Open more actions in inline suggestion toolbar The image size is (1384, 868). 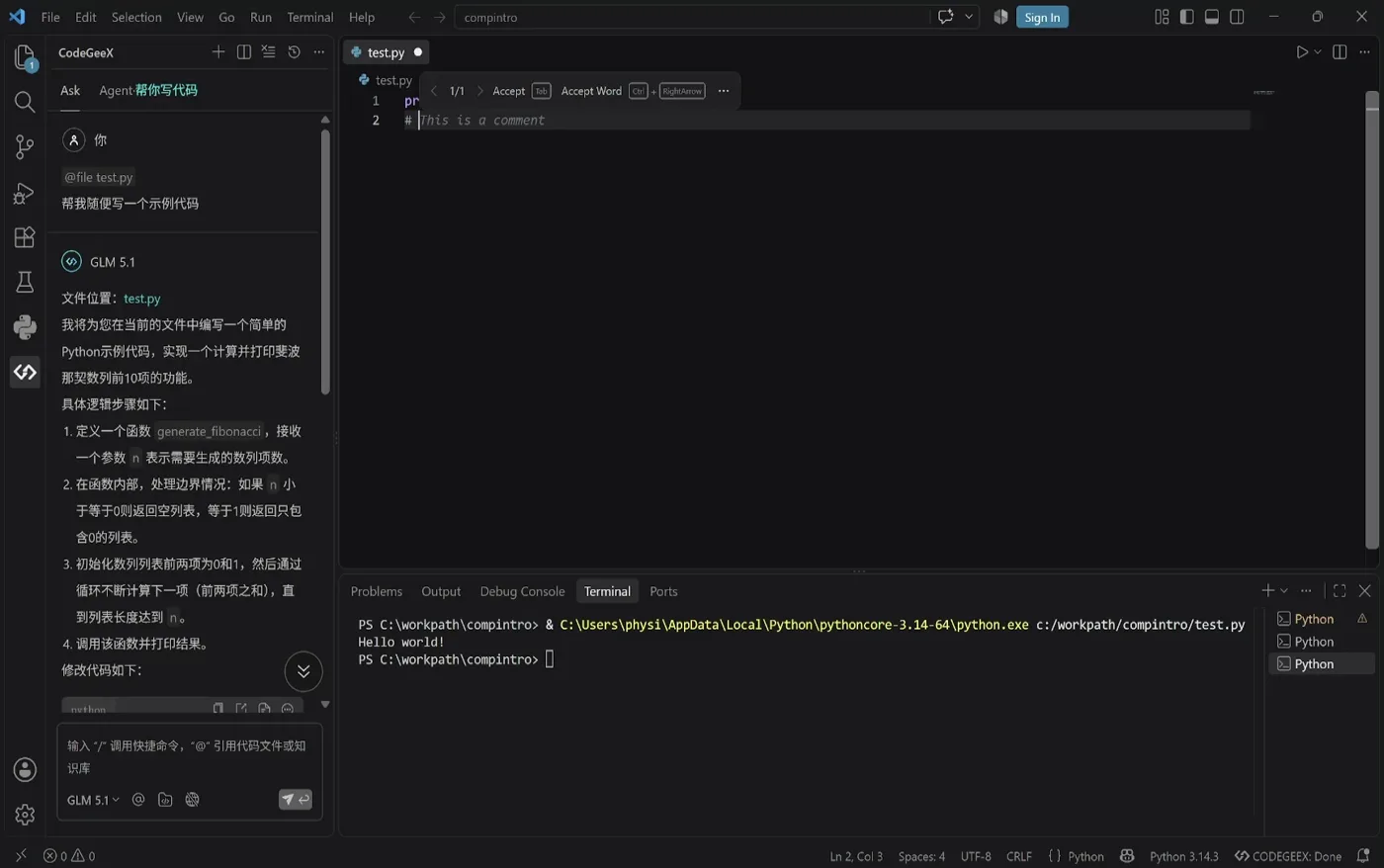point(724,91)
